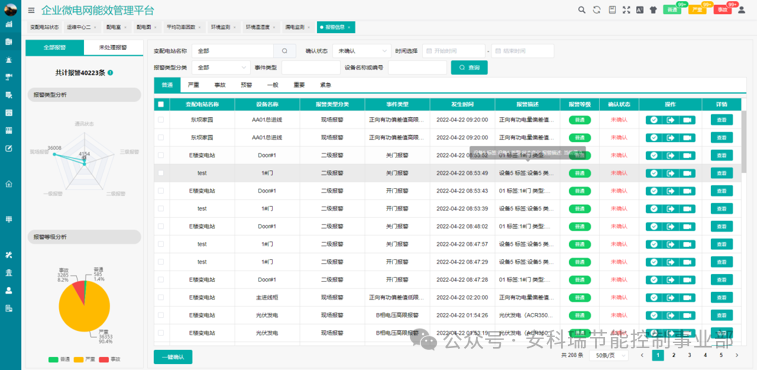Image resolution: width=758 pixels, height=370 pixels.
Task: Open video for the 08:47:29 alarm row
Action: pos(687,262)
